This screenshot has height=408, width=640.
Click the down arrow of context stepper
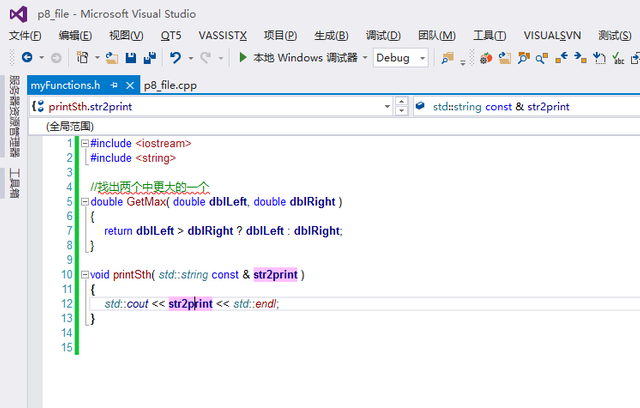click(402, 111)
